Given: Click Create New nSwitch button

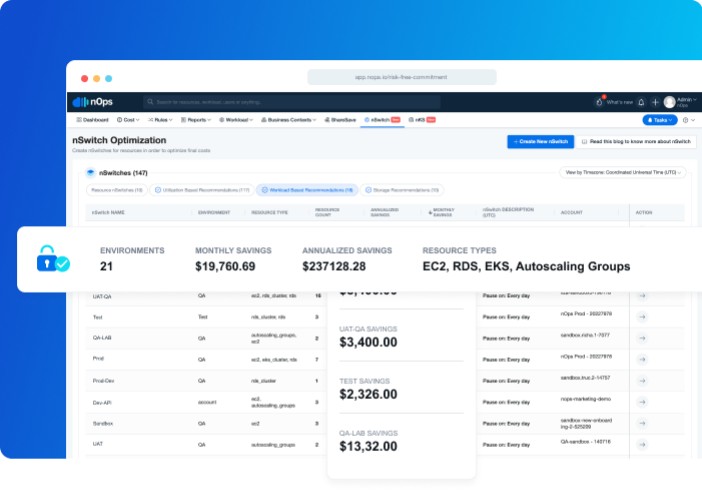Looking at the screenshot, I should (540, 141).
